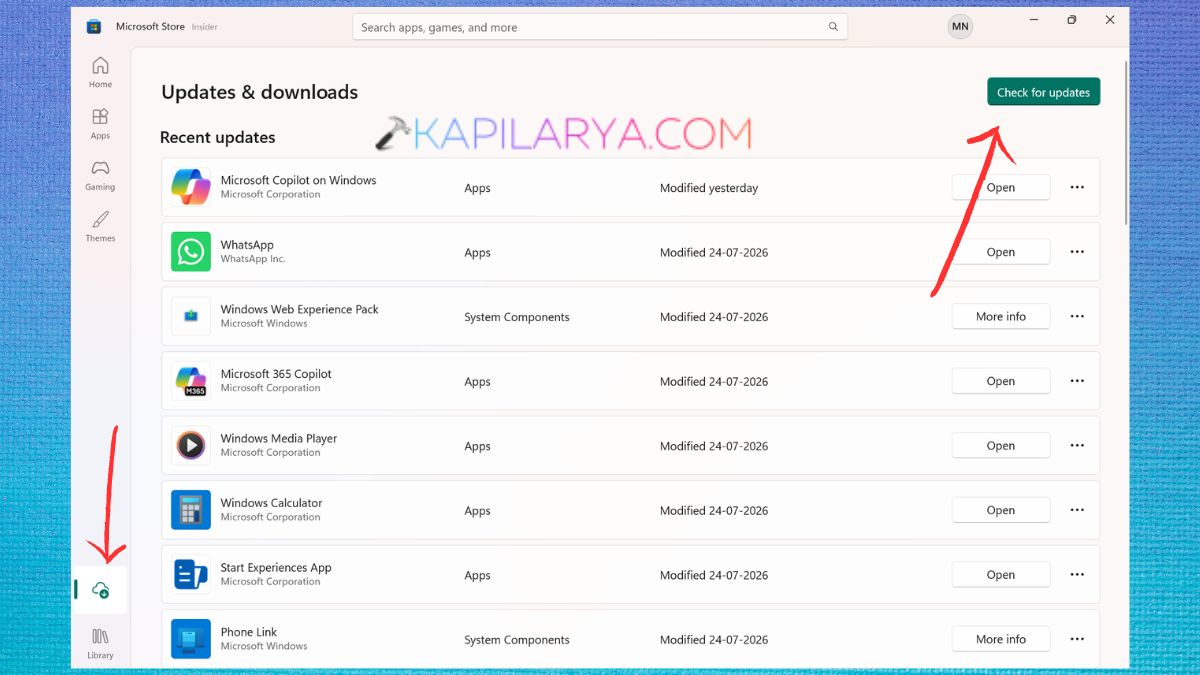Open more options for Windows Web Experience Pack
1200x675 pixels.
point(1077,316)
